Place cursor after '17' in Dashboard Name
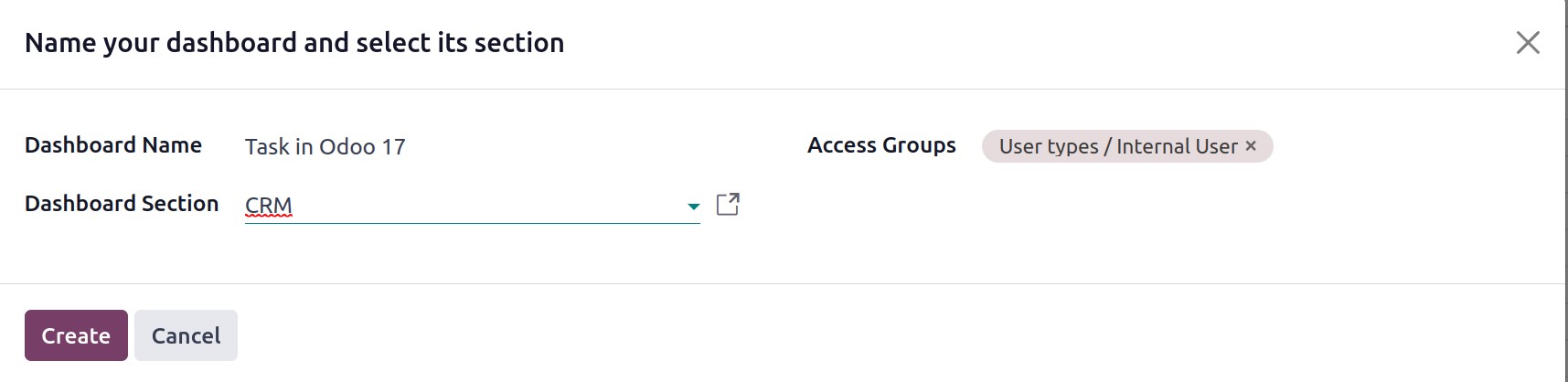This screenshot has width=1568, height=382. pyautogui.click(x=408, y=147)
